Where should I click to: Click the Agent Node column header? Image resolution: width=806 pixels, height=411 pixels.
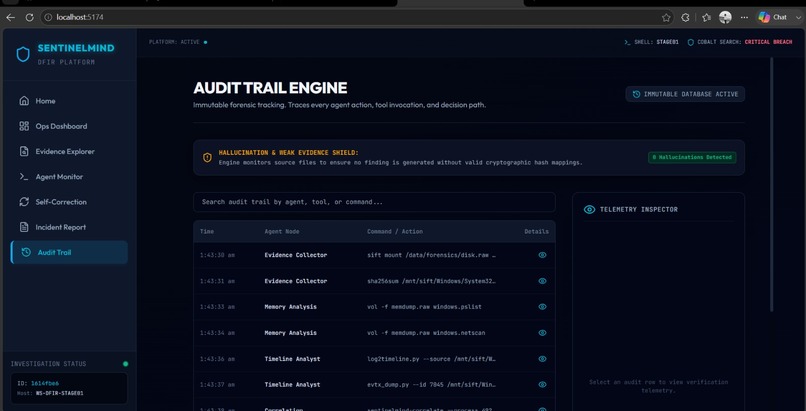click(x=282, y=232)
